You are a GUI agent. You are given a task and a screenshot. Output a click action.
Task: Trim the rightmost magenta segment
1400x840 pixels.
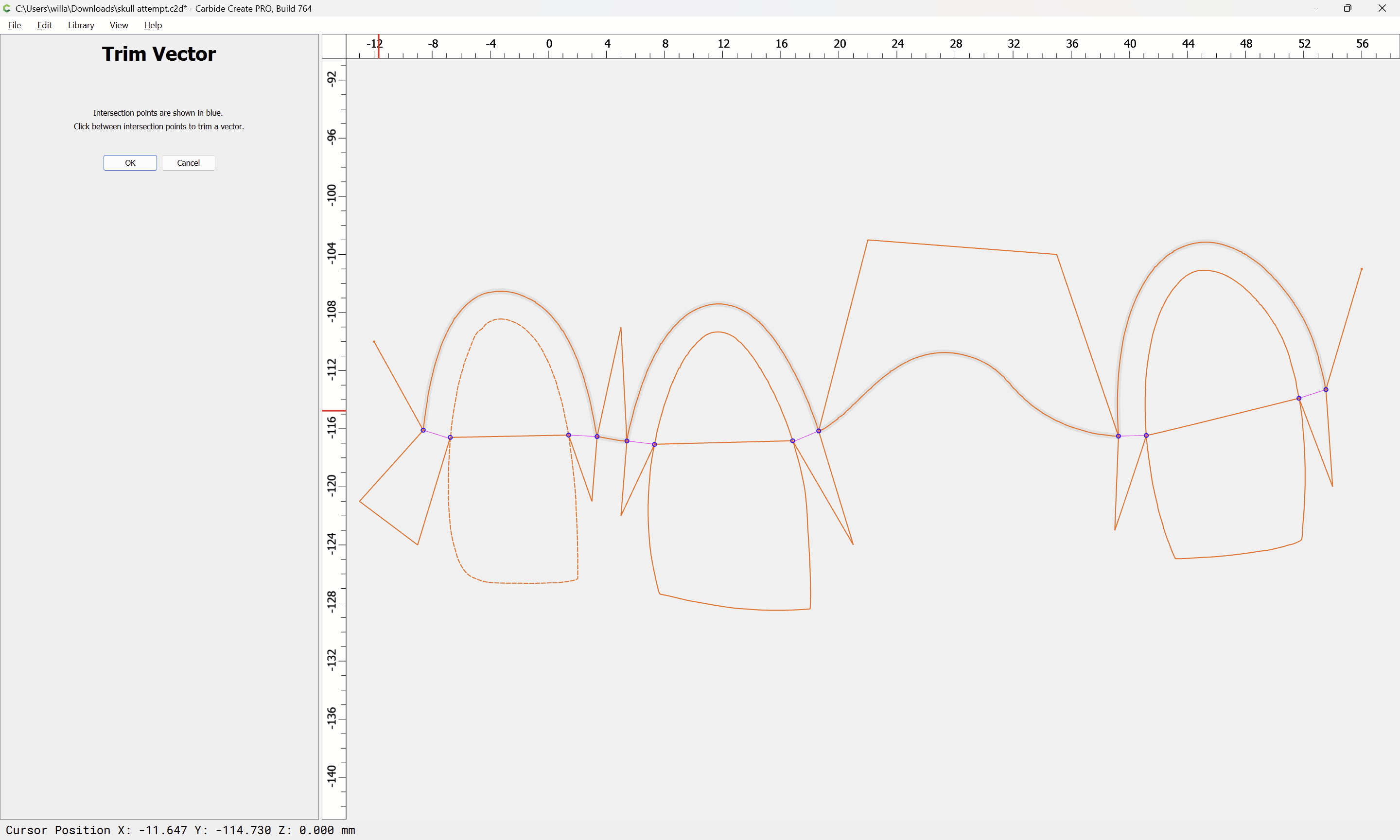(x=1312, y=394)
